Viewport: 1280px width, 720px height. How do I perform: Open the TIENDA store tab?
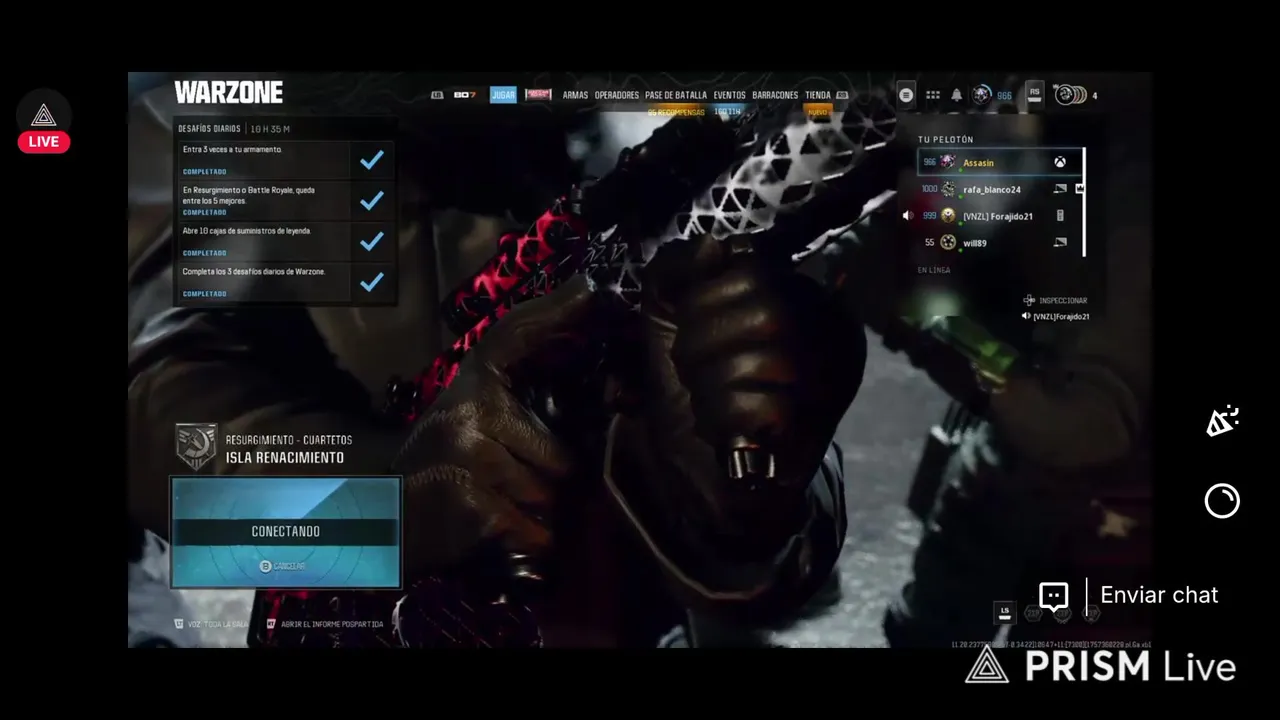click(818, 95)
